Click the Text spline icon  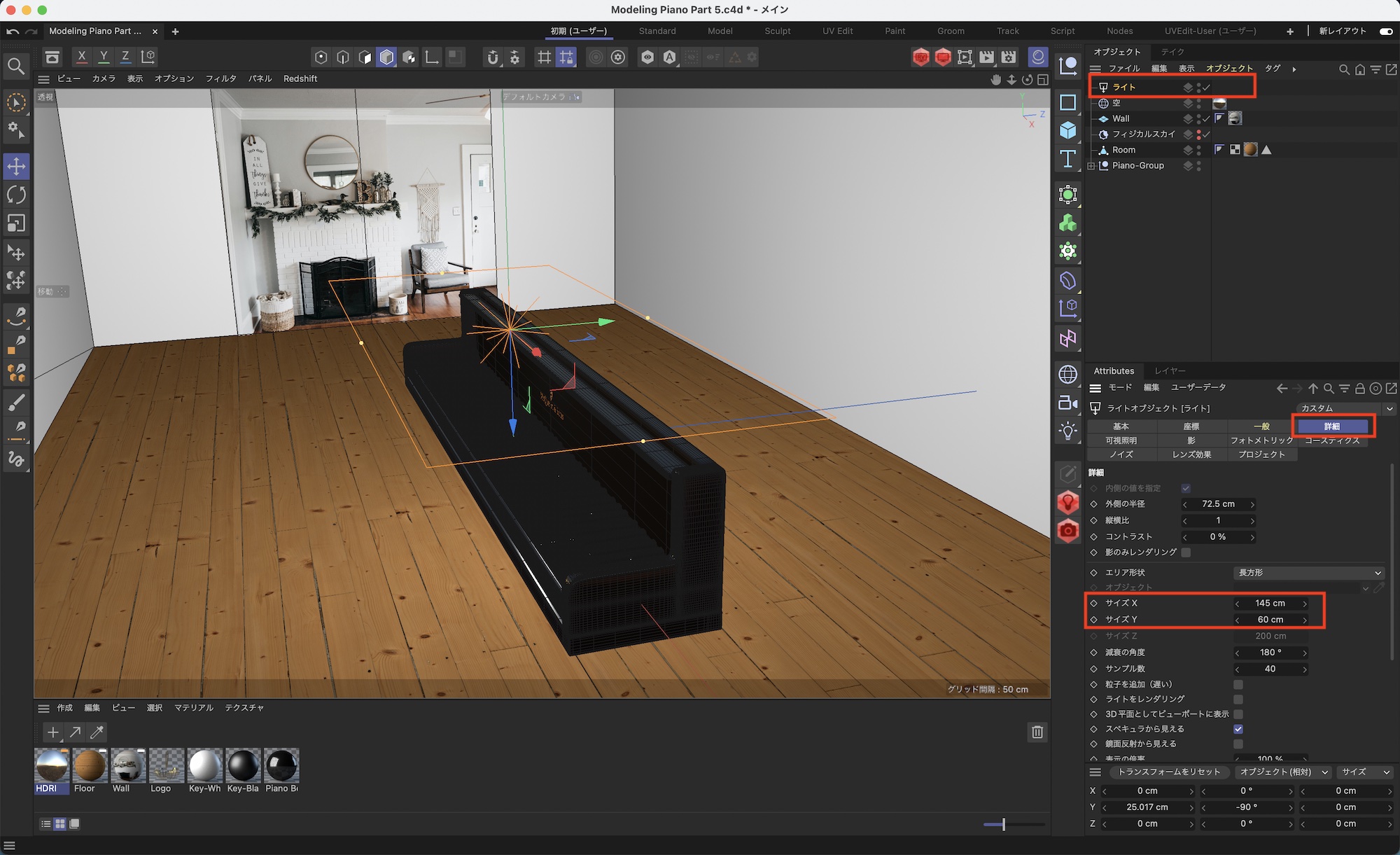click(1067, 159)
